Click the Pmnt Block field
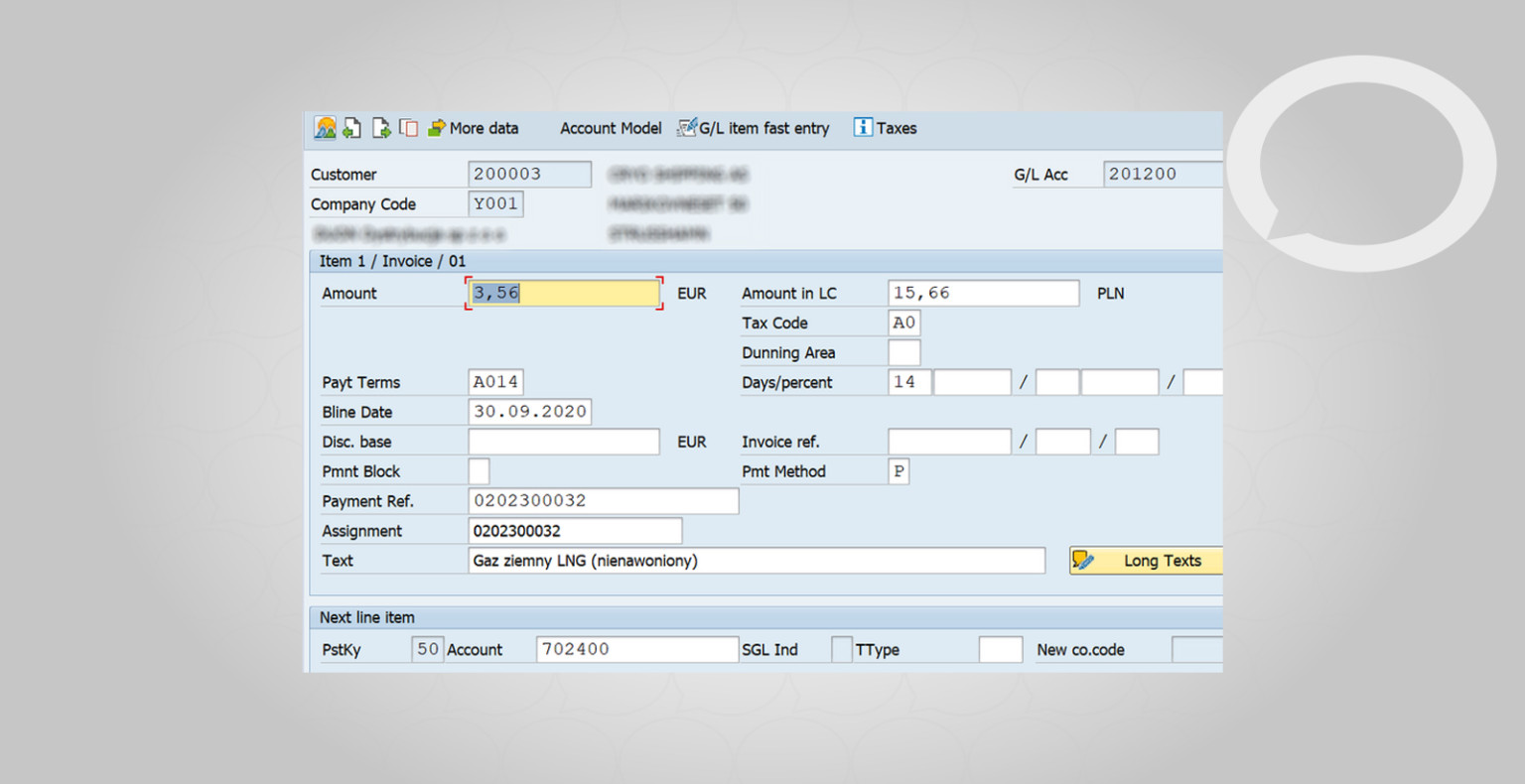This screenshot has height=784, width=1525. [479, 471]
